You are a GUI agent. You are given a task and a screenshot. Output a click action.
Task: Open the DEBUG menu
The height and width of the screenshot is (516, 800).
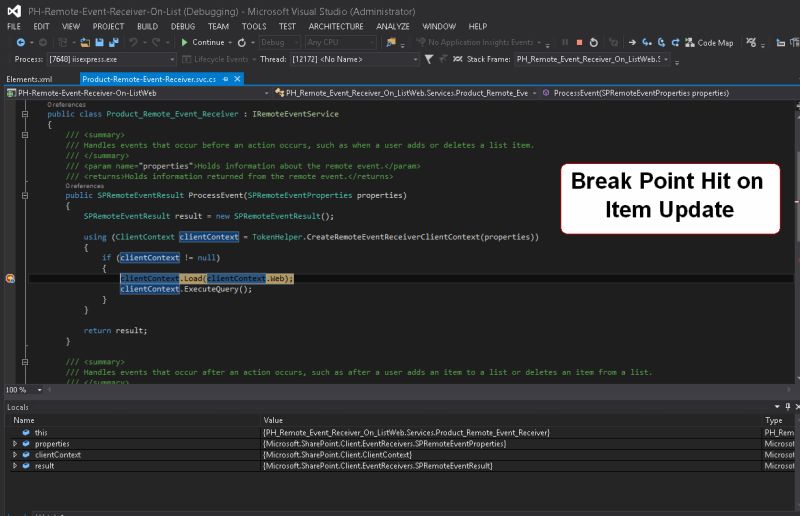(x=183, y=27)
